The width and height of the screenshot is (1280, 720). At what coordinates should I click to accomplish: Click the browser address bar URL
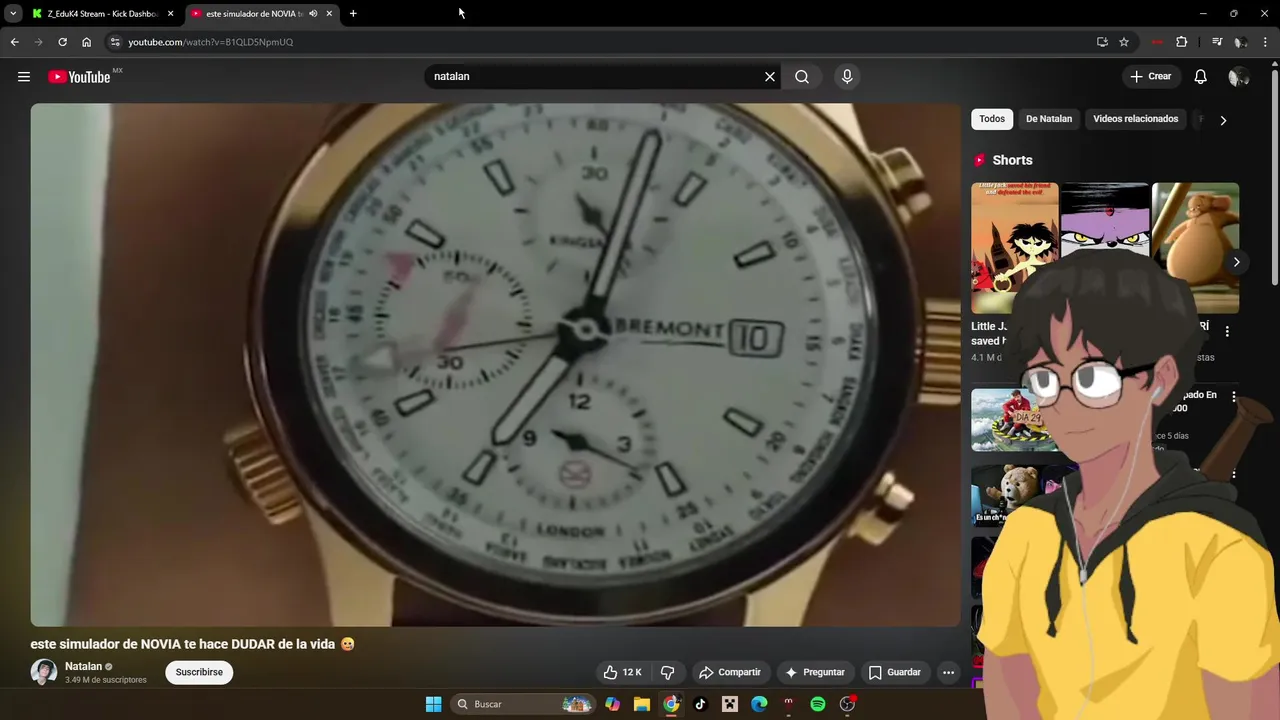coord(210,42)
